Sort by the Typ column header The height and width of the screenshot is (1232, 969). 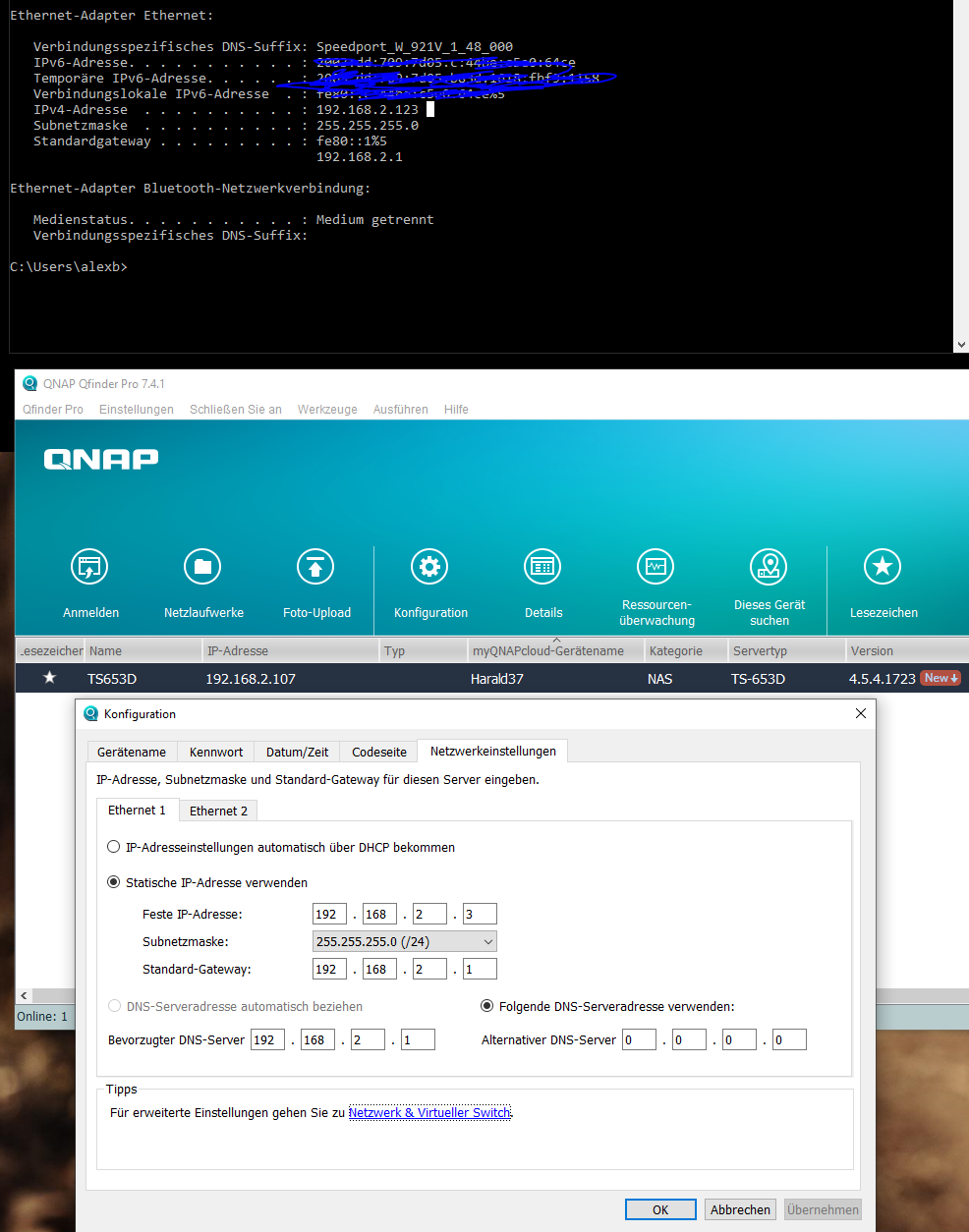pyautogui.click(x=424, y=650)
